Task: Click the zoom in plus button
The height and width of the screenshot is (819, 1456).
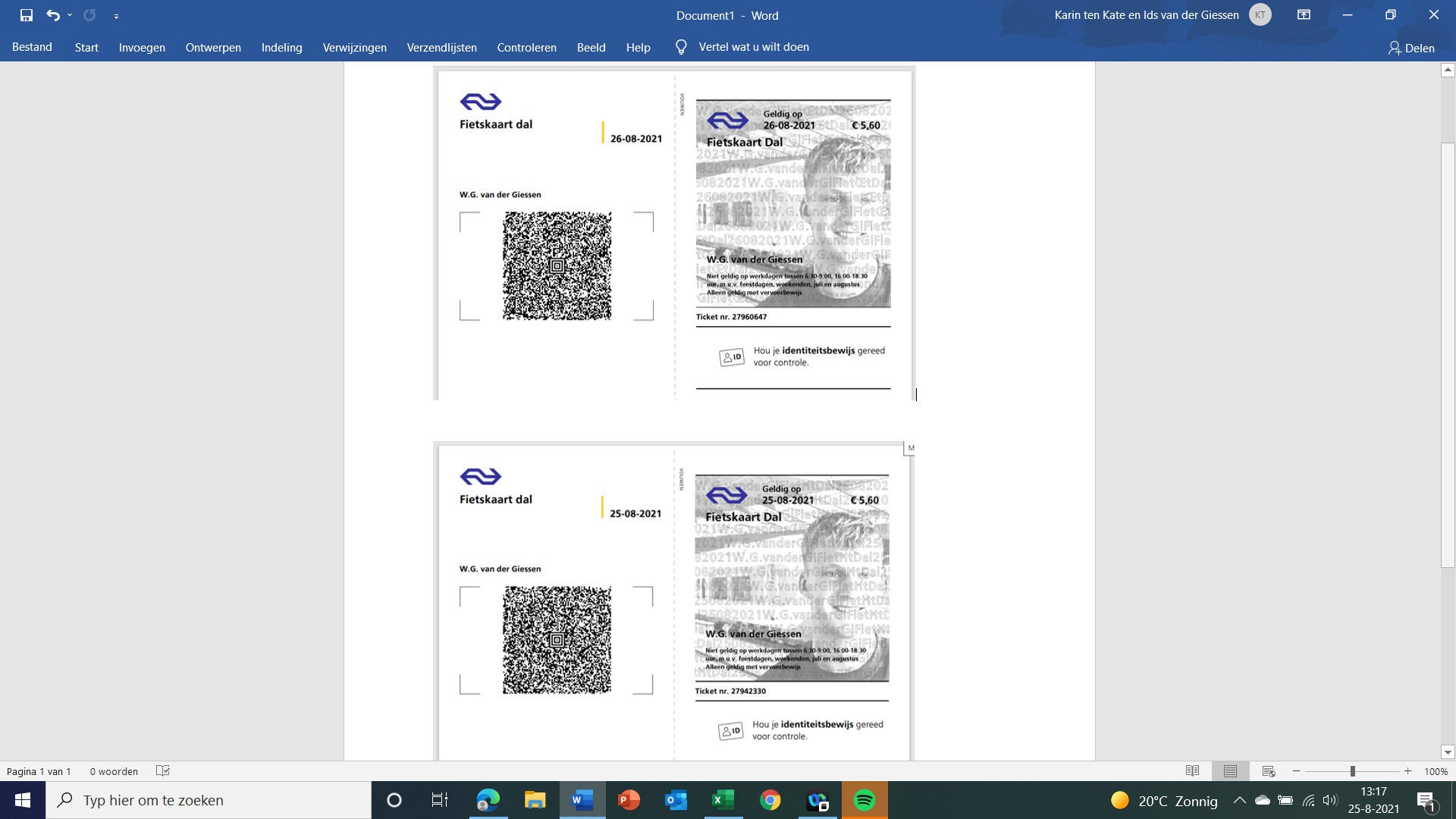Action: pyautogui.click(x=1407, y=771)
